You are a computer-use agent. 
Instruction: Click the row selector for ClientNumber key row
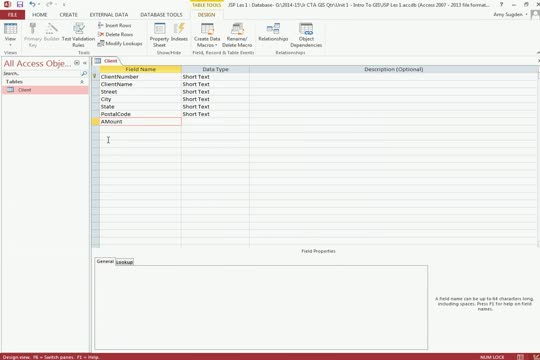(x=96, y=77)
